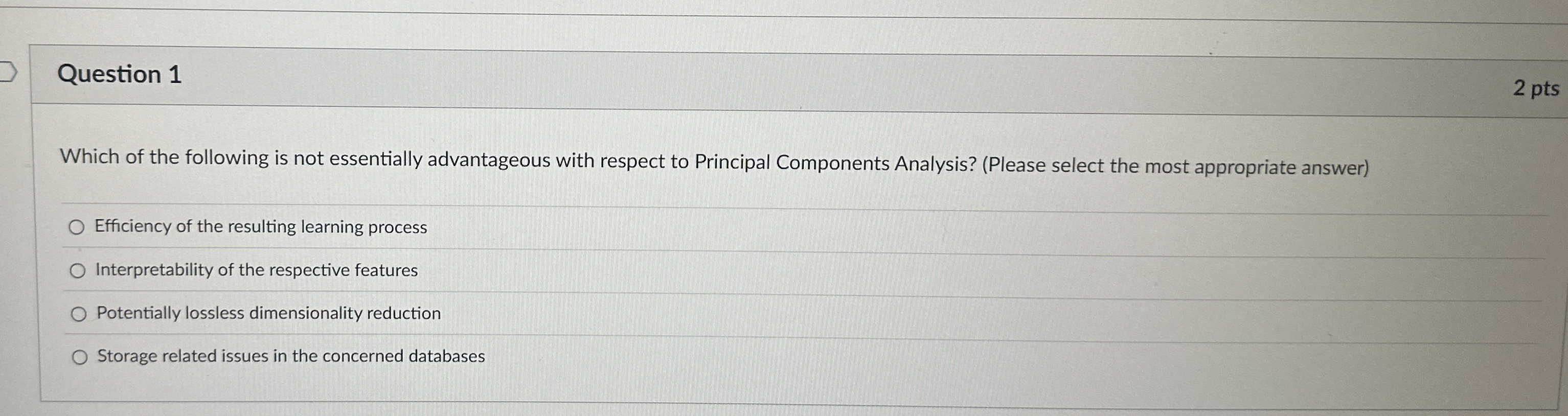This screenshot has width=1568, height=416.
Task: Select the Question 1 title text
Action: (119, 74)
